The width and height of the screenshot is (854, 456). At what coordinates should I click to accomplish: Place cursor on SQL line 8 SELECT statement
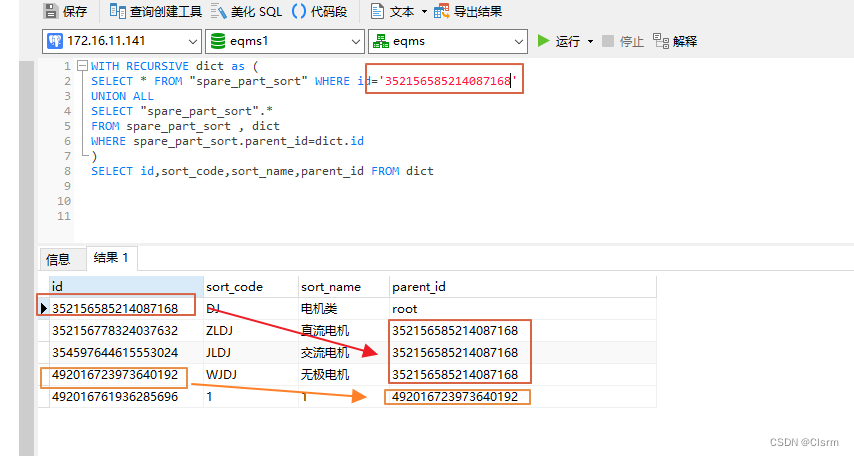(x=262, y=171)
